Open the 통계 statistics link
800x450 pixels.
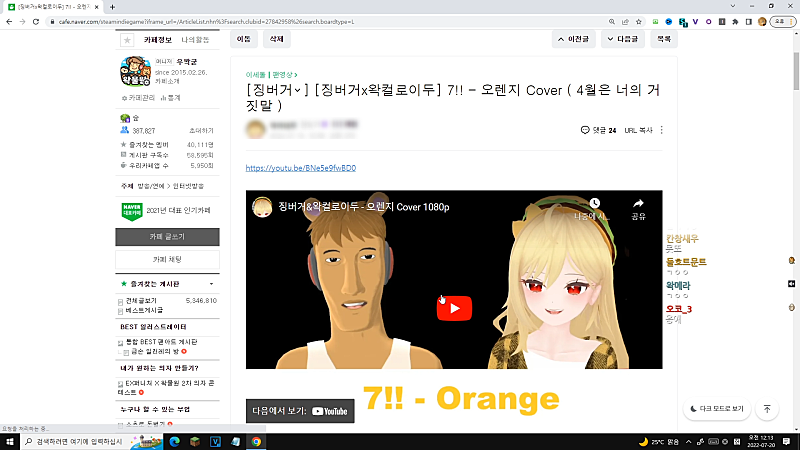pyautogui.click(x=170, y=98)
